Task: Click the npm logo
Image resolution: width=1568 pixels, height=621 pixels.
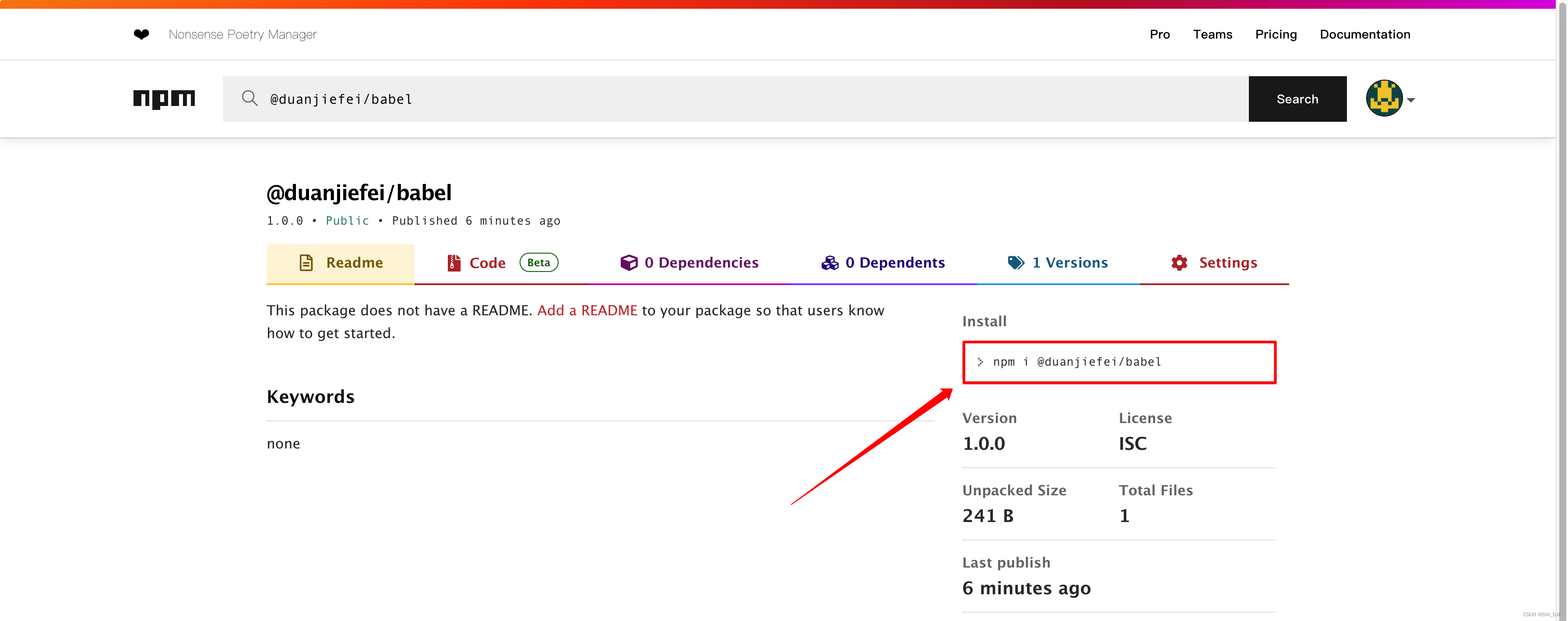Action: click(164, 99)
